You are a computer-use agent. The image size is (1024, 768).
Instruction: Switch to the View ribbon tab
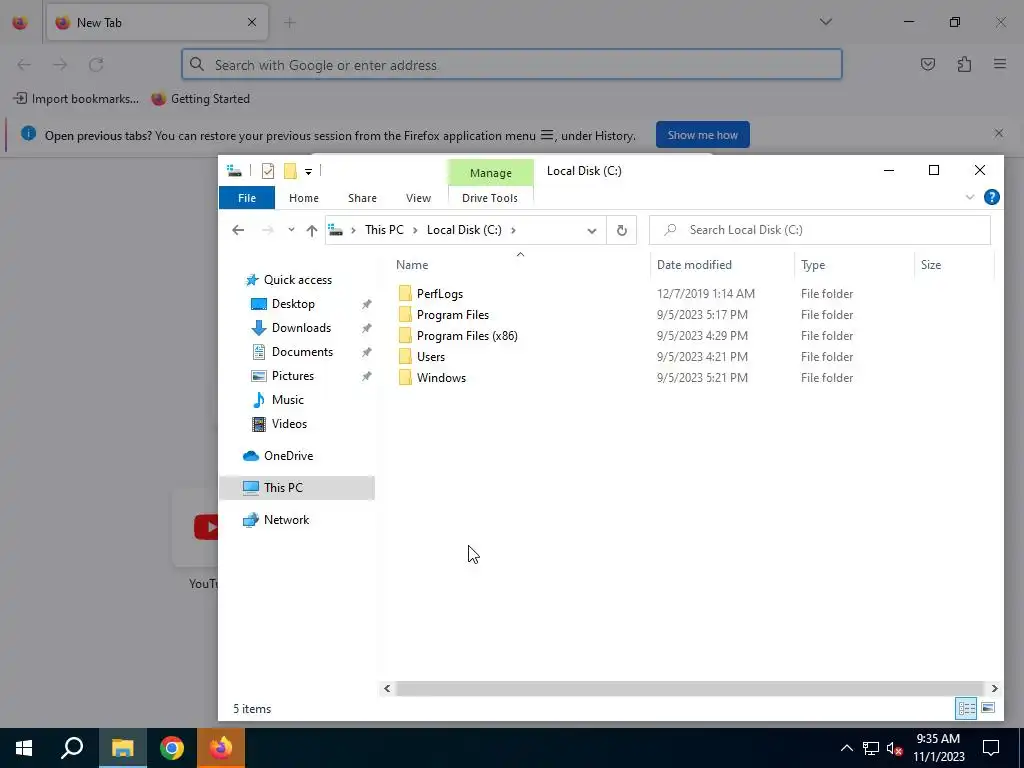coord(418,198)
